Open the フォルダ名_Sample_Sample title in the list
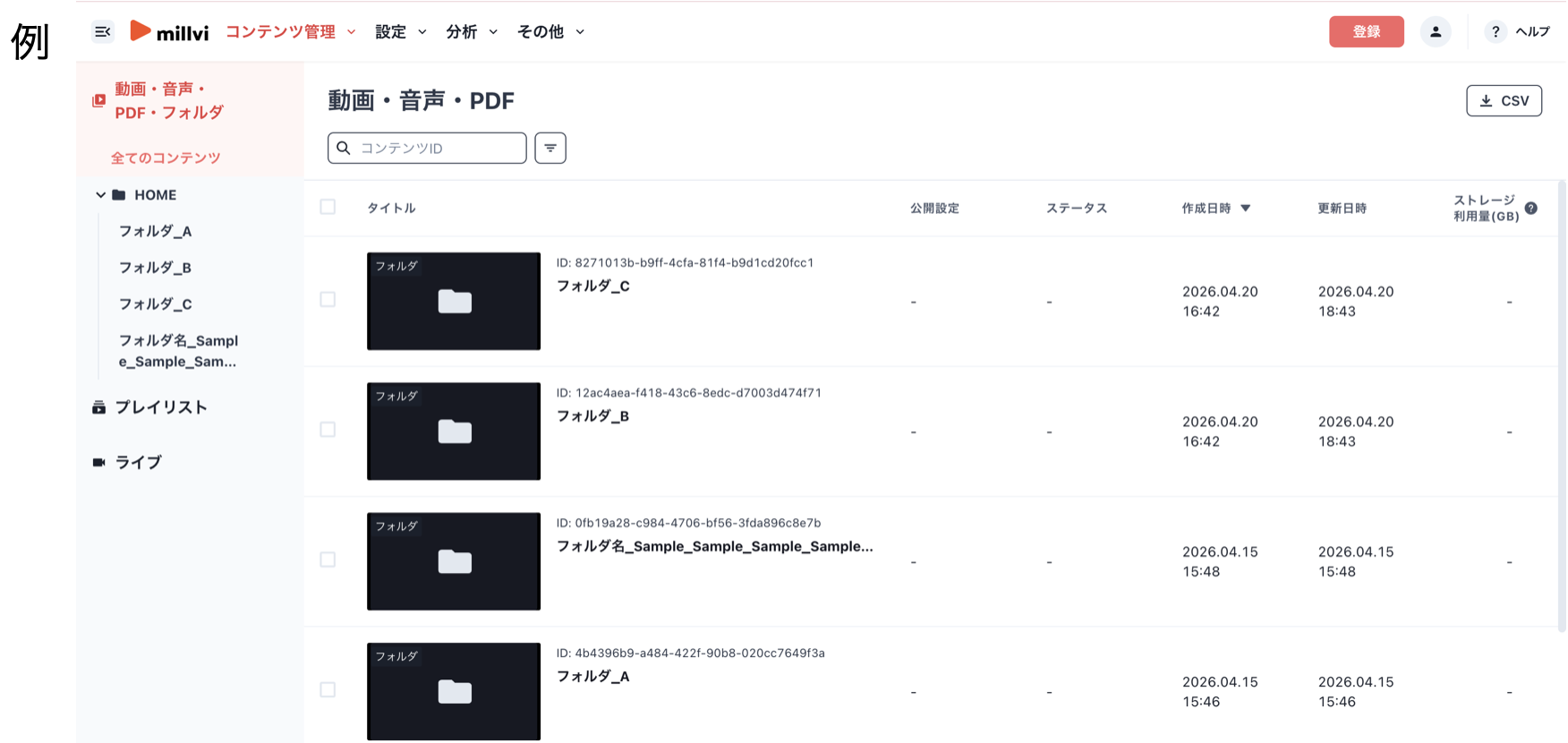1568x743 pixels. [x=715, y=546]
